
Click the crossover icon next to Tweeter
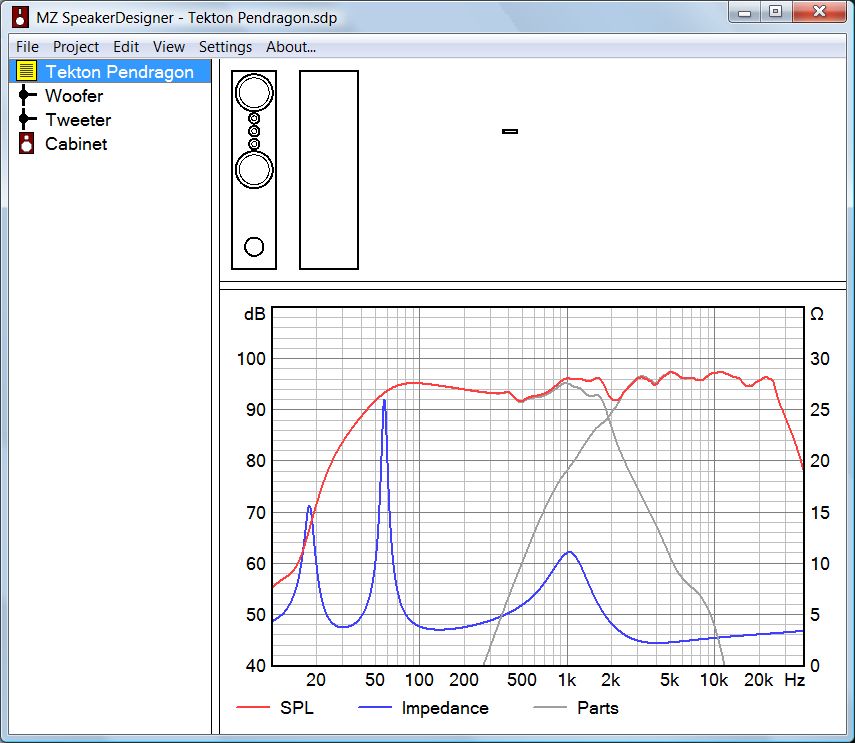(x=26, y=119)
